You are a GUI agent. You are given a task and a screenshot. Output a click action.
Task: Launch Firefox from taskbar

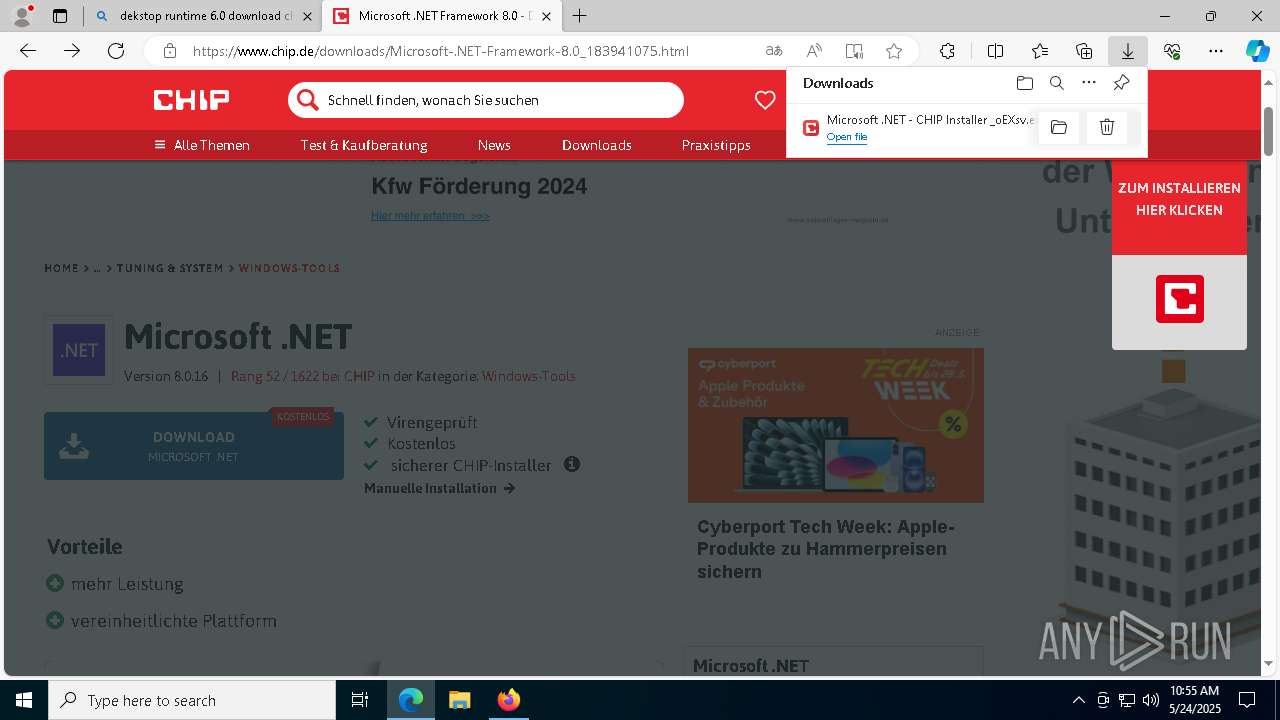[x=508, y=700]
